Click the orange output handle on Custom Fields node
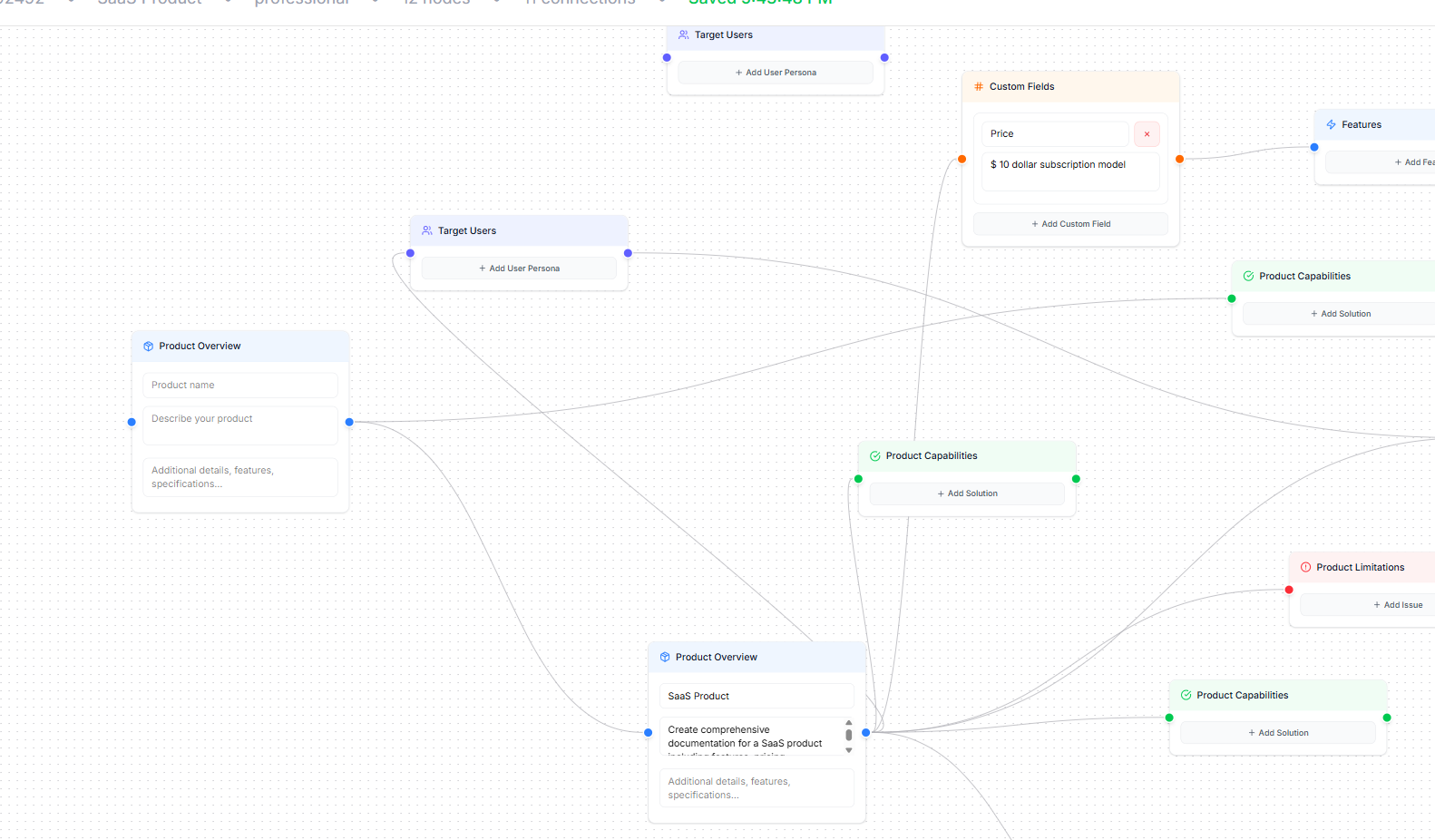This screenshot has width=1435, height=840. coord(1179,160)
